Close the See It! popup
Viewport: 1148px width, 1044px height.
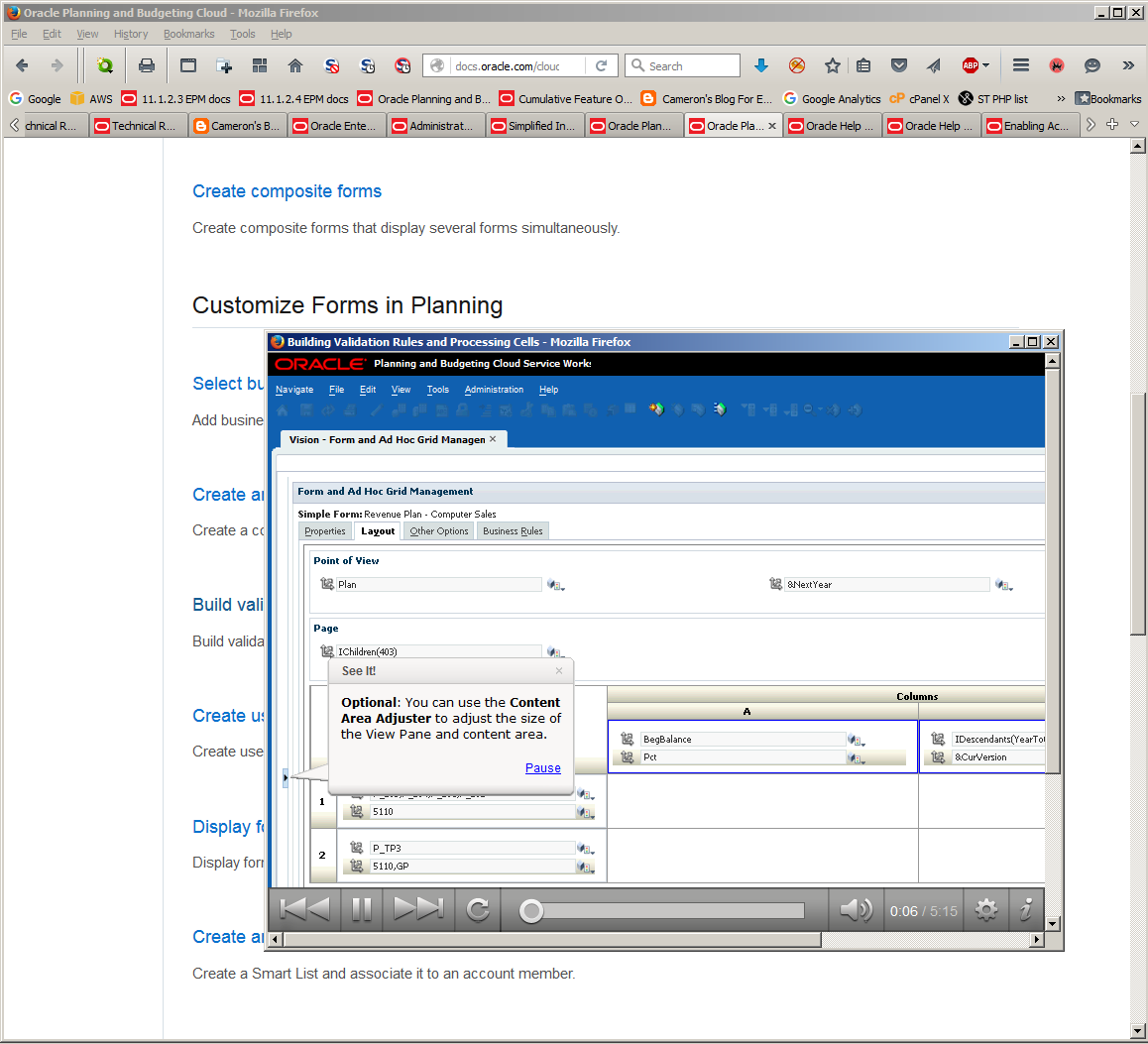click(559, 670)
